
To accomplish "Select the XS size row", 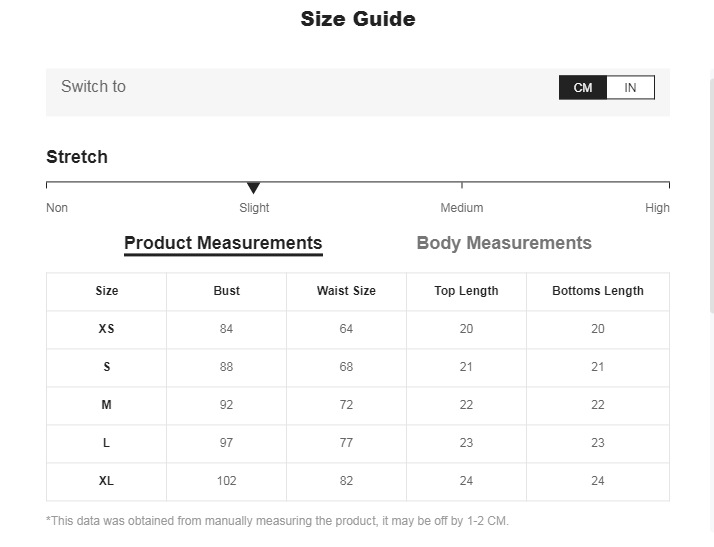I will pyautogui.click(x=107, y=329).
